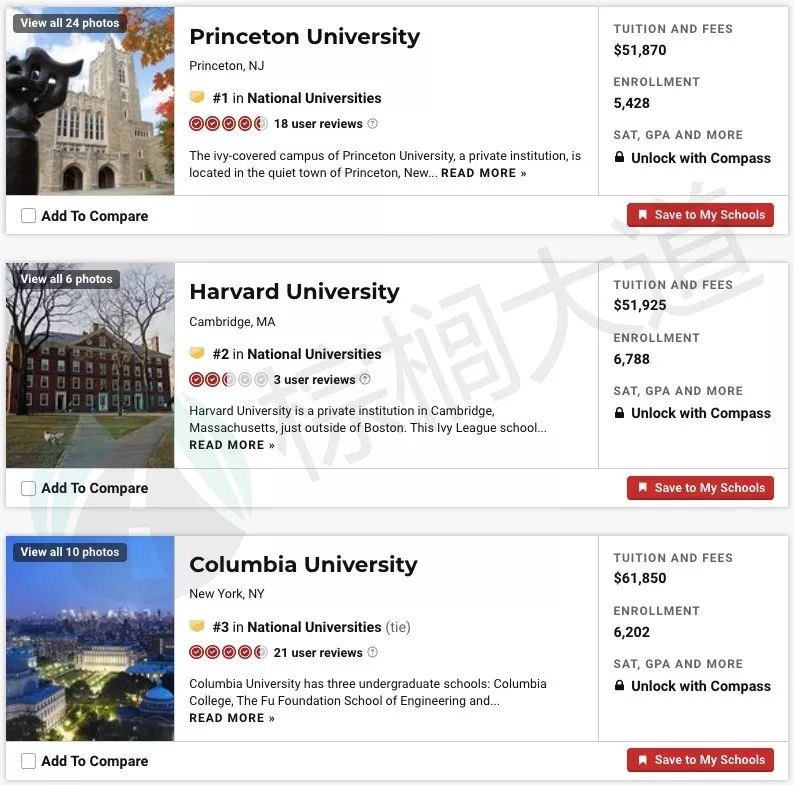
Task: Expand Harvard description with READ MORE
Action: point(232,445)
